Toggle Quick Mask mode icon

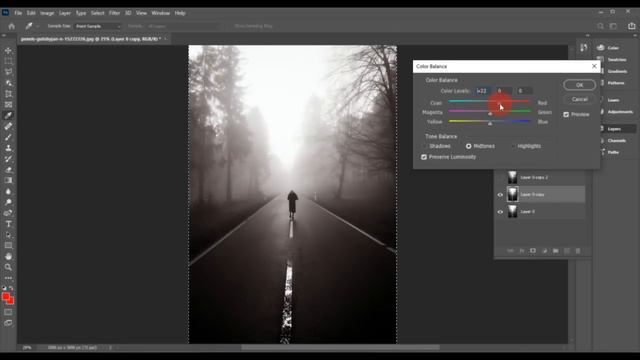[8, 312]
